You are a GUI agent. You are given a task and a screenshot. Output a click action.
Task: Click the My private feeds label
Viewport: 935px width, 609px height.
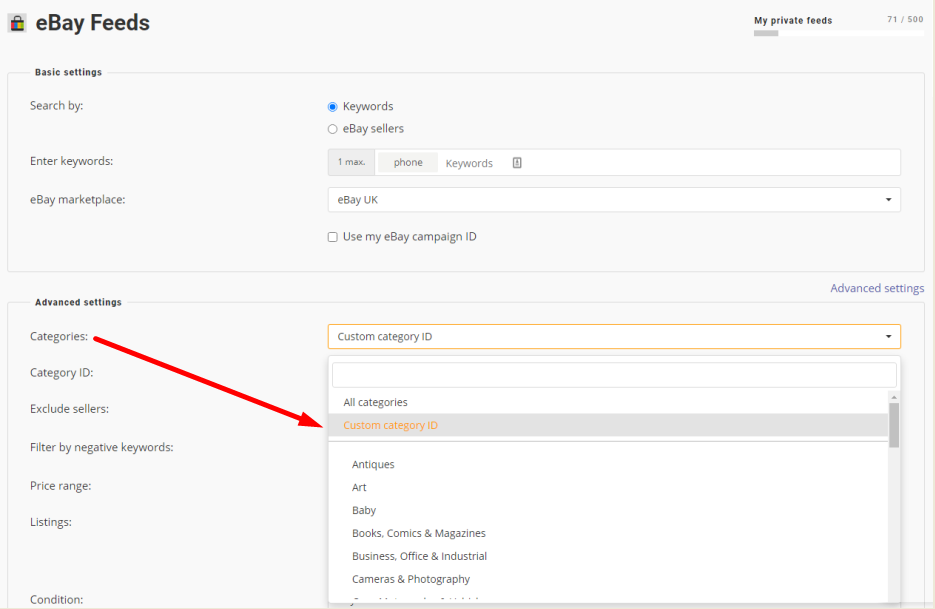coord(792,20)
